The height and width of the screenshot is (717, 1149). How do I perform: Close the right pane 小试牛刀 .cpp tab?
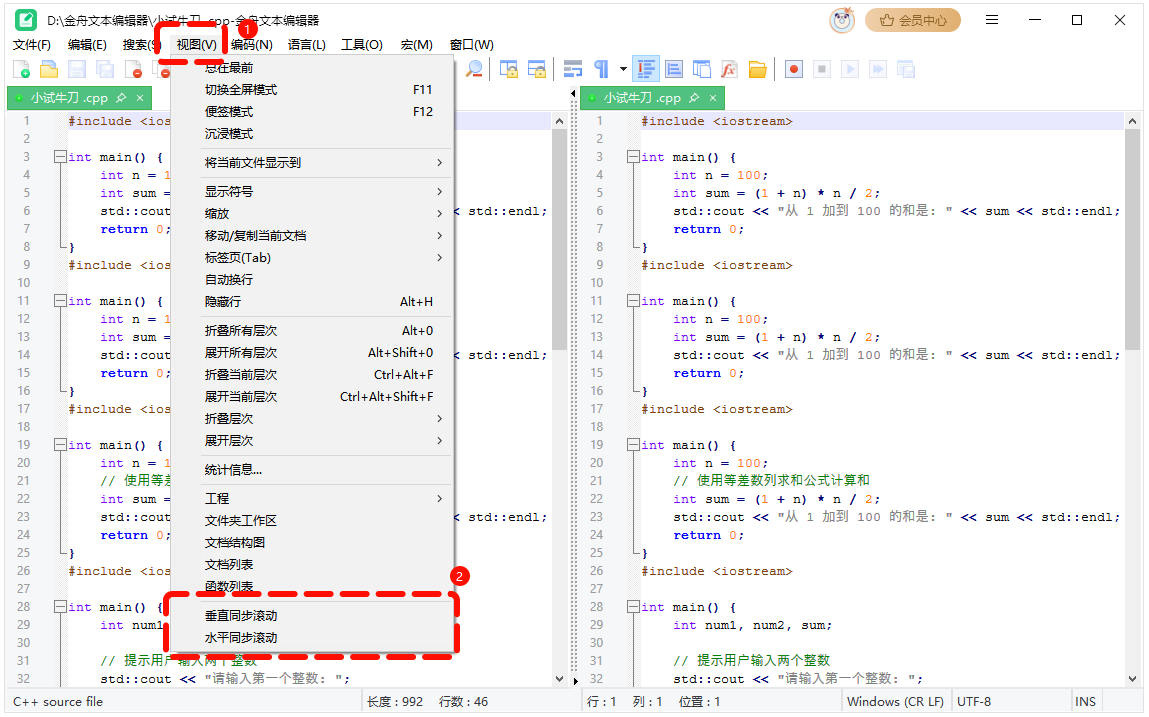point(713,98)
